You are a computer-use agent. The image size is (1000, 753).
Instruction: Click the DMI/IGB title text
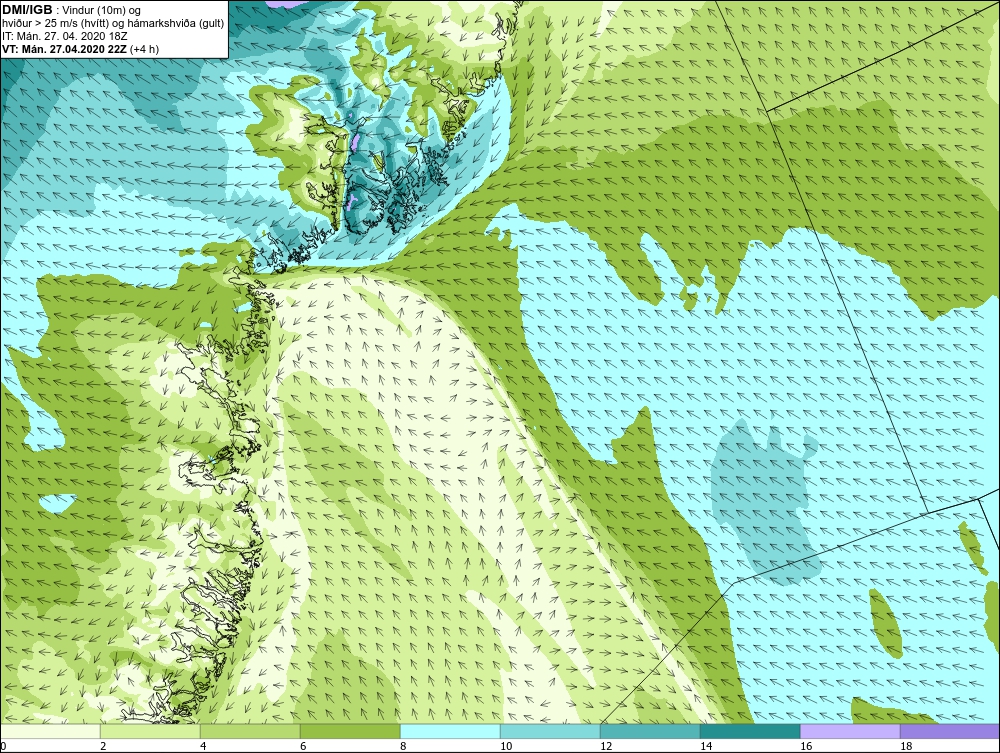[x=27, y=10]
